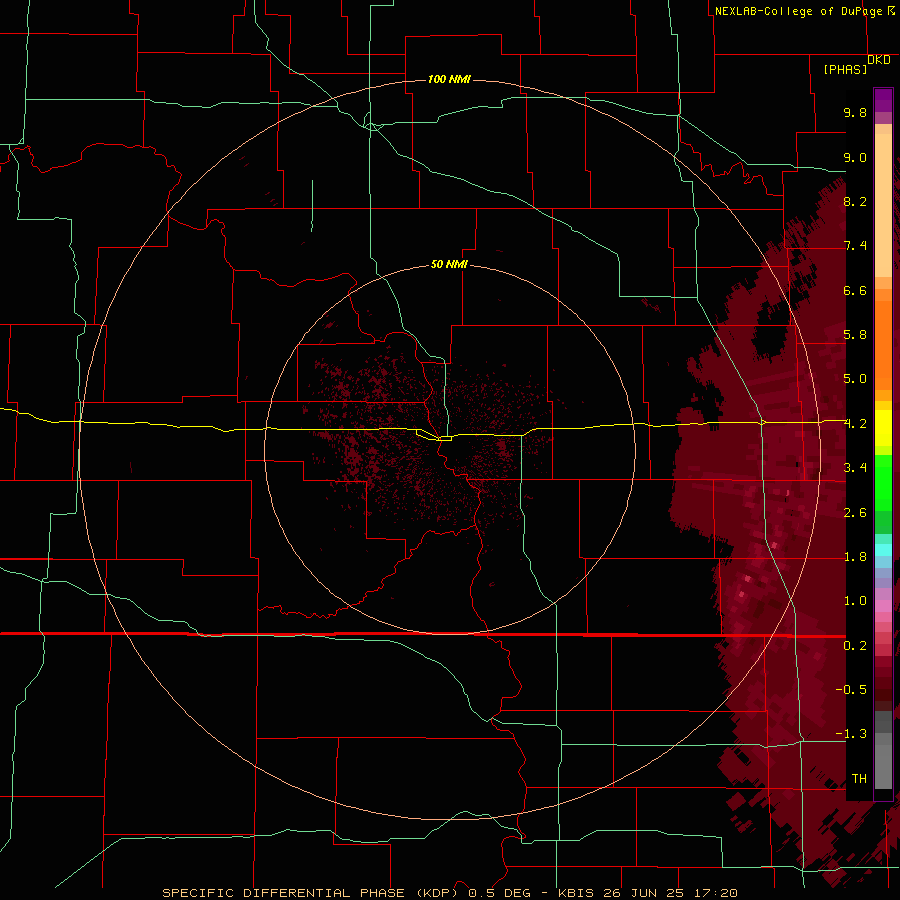
Task: Select the peach swatch on the color scale
Action: click(x=883, y=205)
